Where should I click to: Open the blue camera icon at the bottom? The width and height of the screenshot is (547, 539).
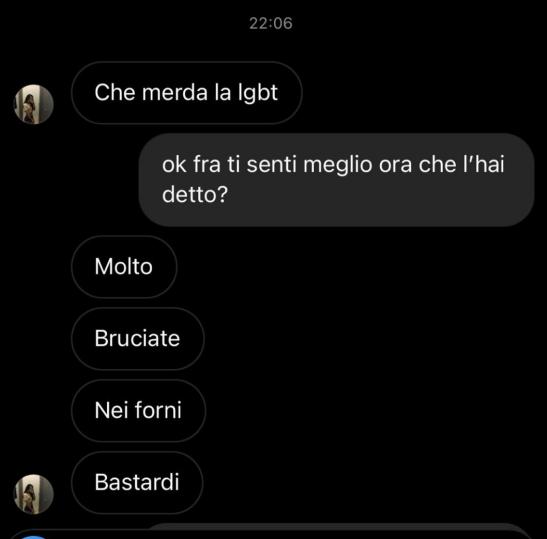tap(33, 537)
